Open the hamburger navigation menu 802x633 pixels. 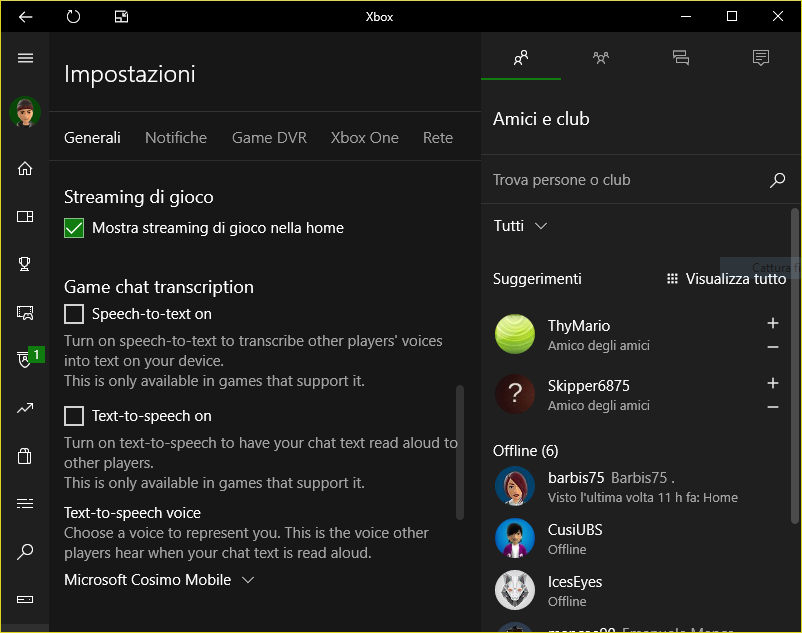(25, 58)
